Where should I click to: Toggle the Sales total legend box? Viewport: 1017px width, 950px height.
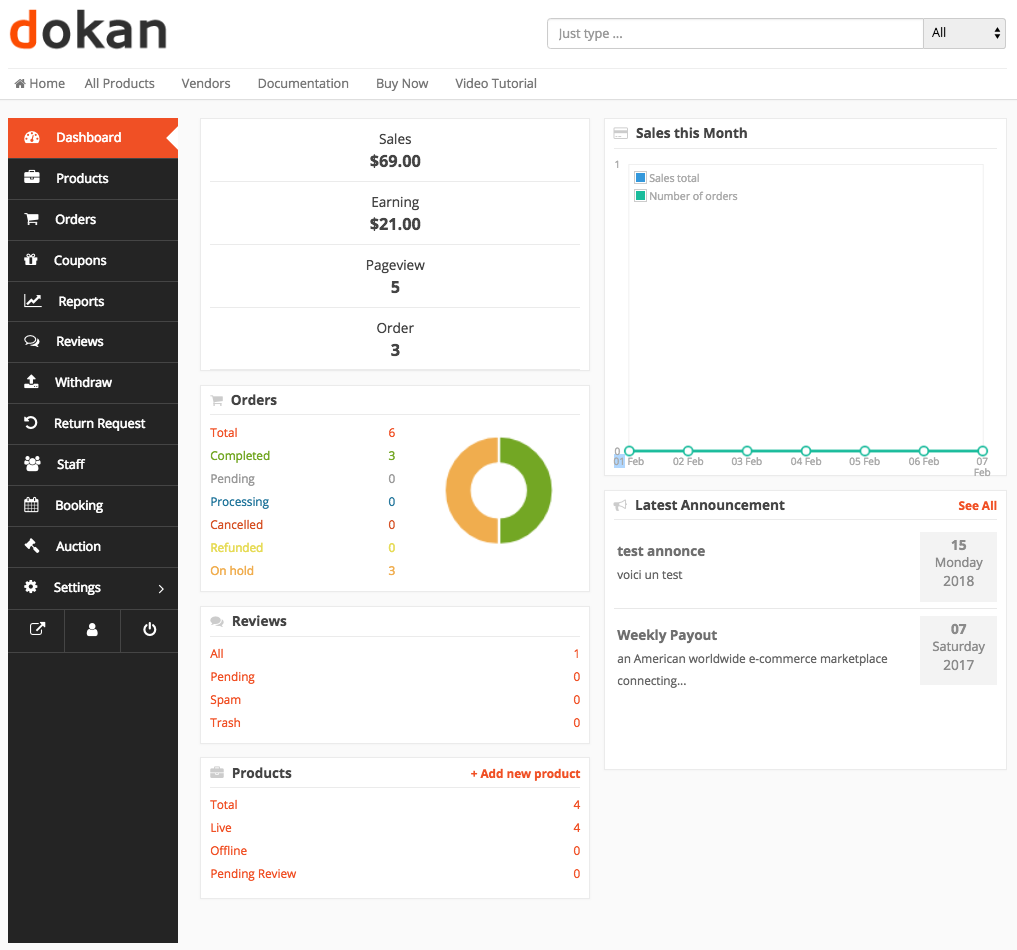641,178
